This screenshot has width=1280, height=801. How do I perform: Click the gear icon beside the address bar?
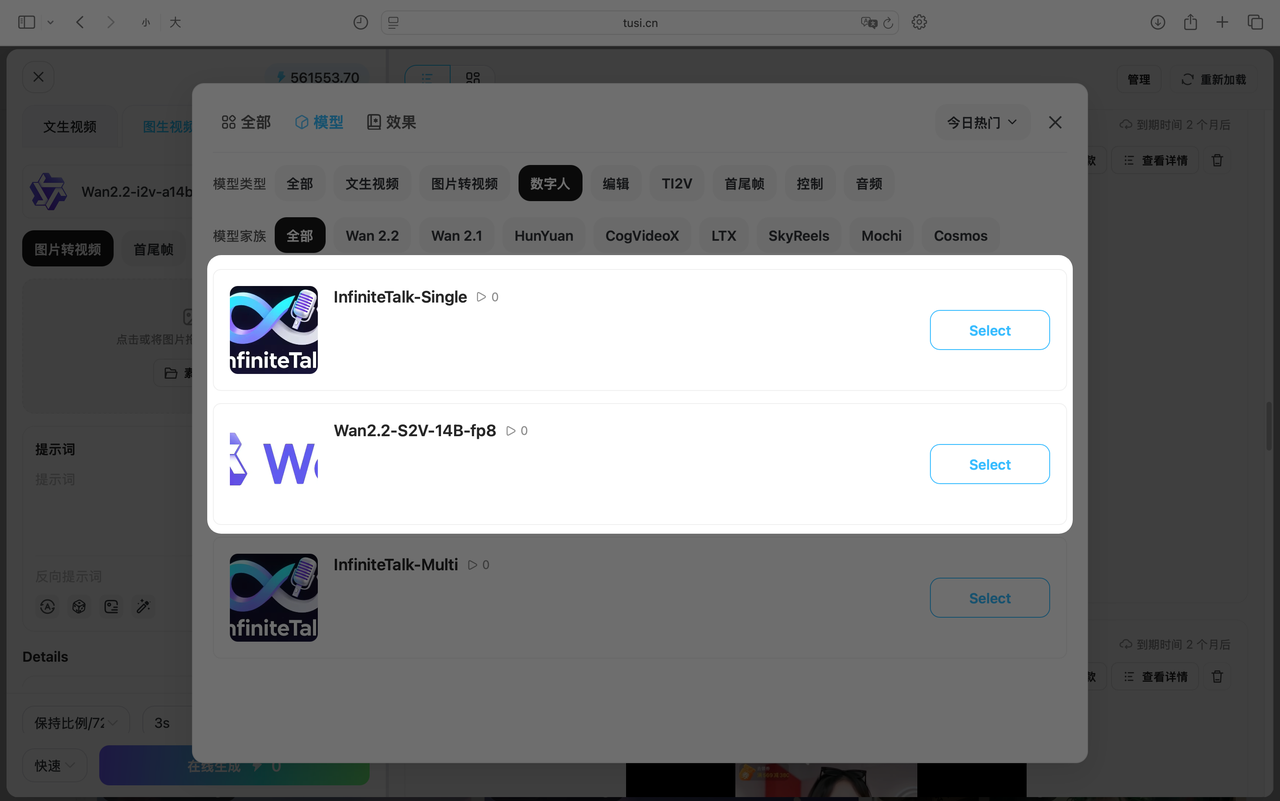[x=919, y=22]
